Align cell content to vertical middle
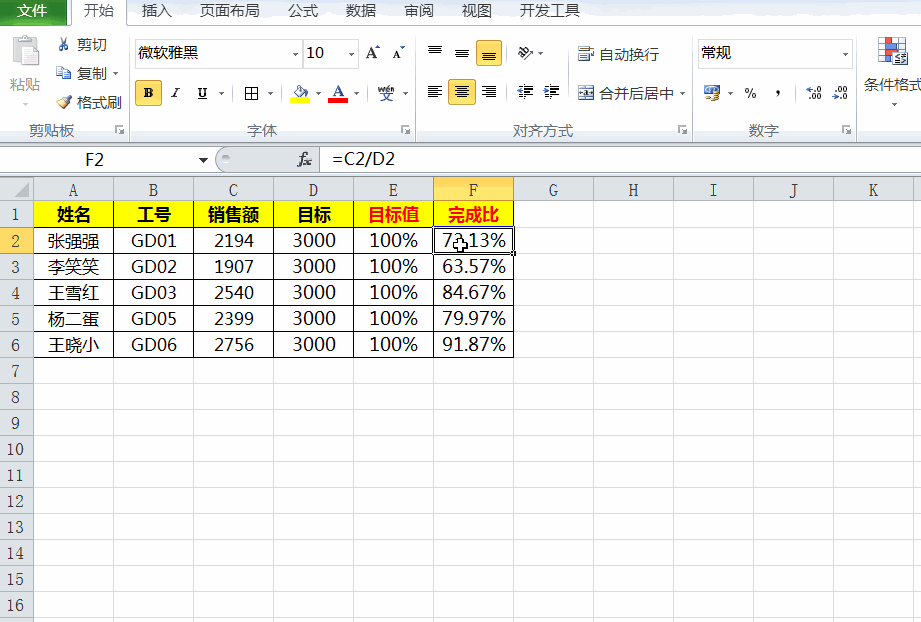The image size is (921, 622). (x=462, y=53)
